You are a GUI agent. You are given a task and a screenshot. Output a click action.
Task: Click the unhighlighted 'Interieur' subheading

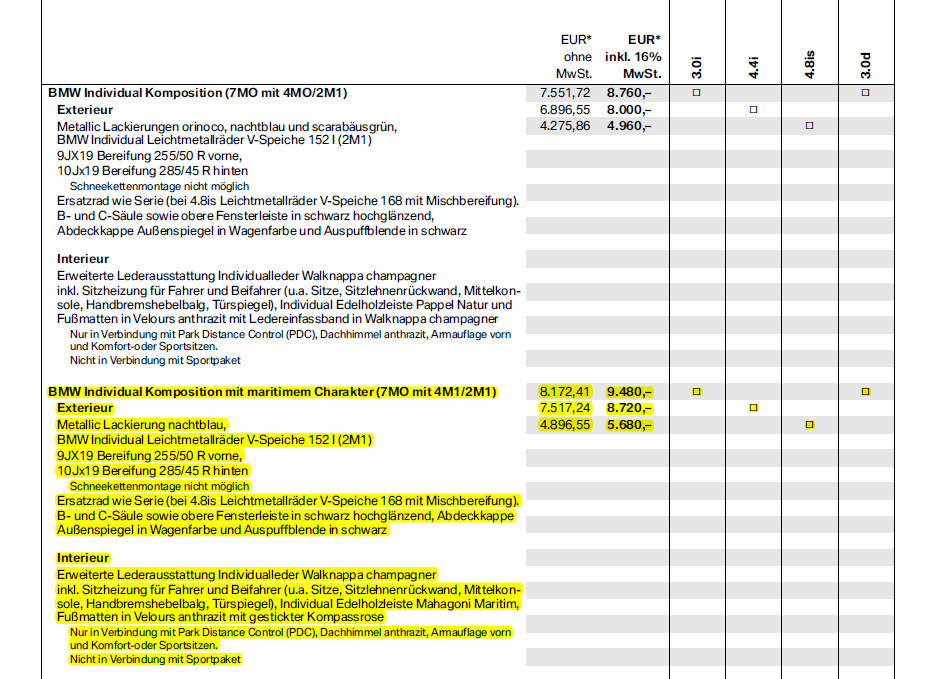tap(83, 258)
